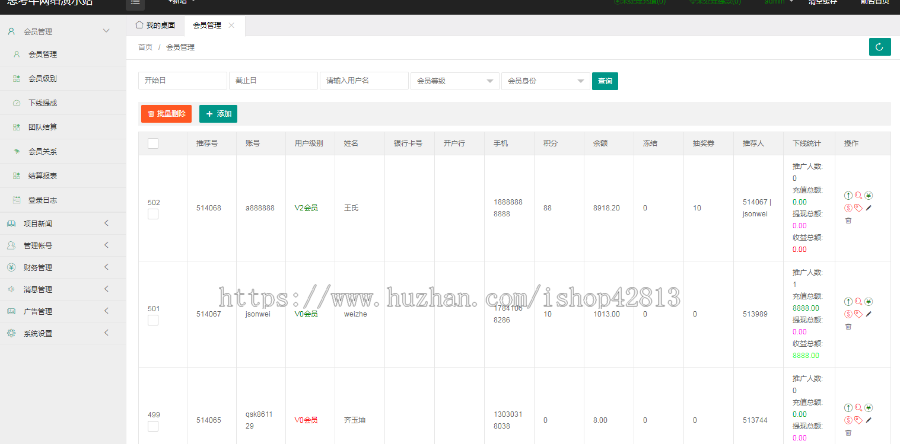Screen dimensions: 900x444
Task: Click referrer value 513989
Action: click(755, 314)
